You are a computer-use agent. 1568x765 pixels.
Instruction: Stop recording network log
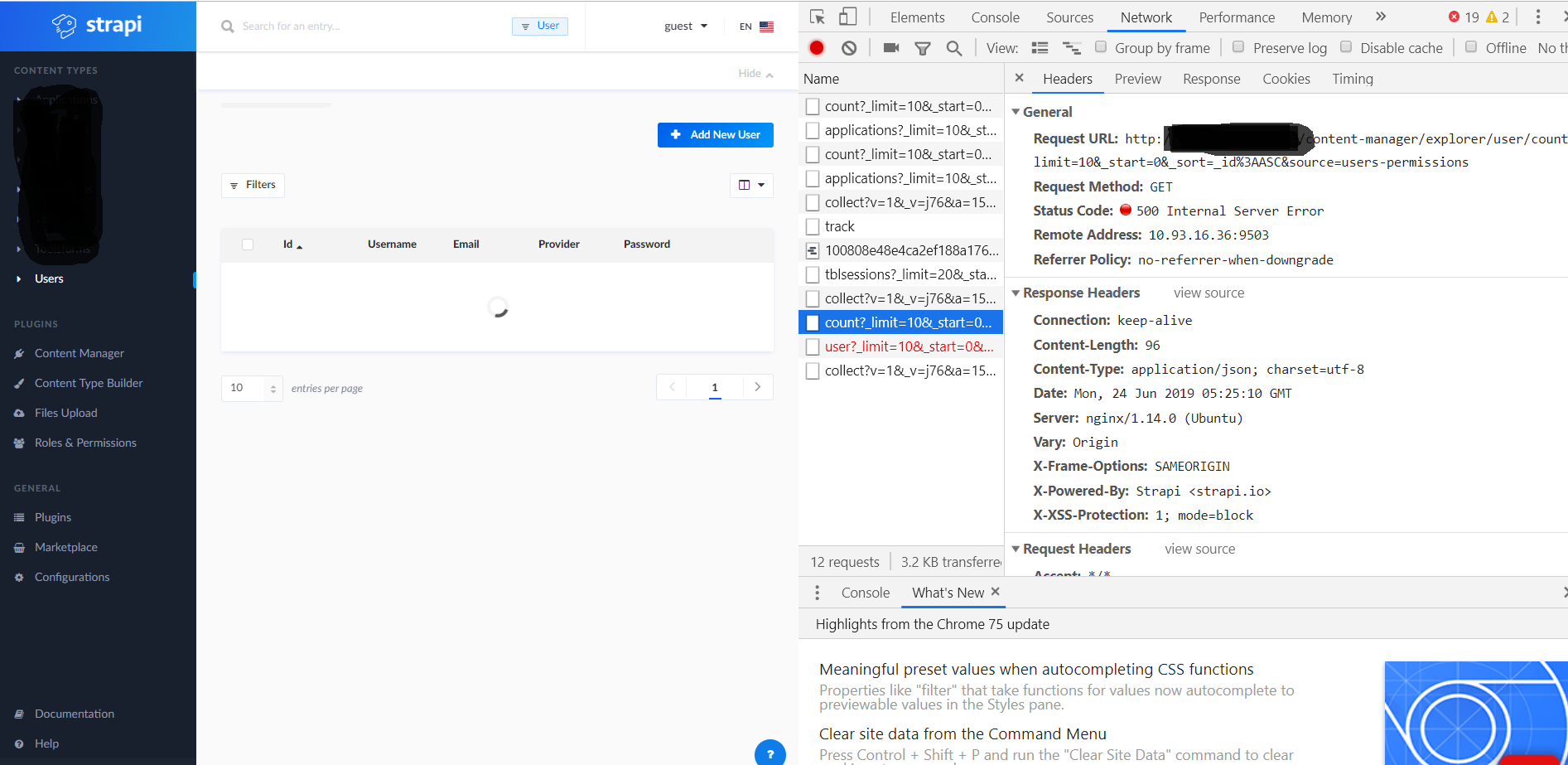[816, 47]
